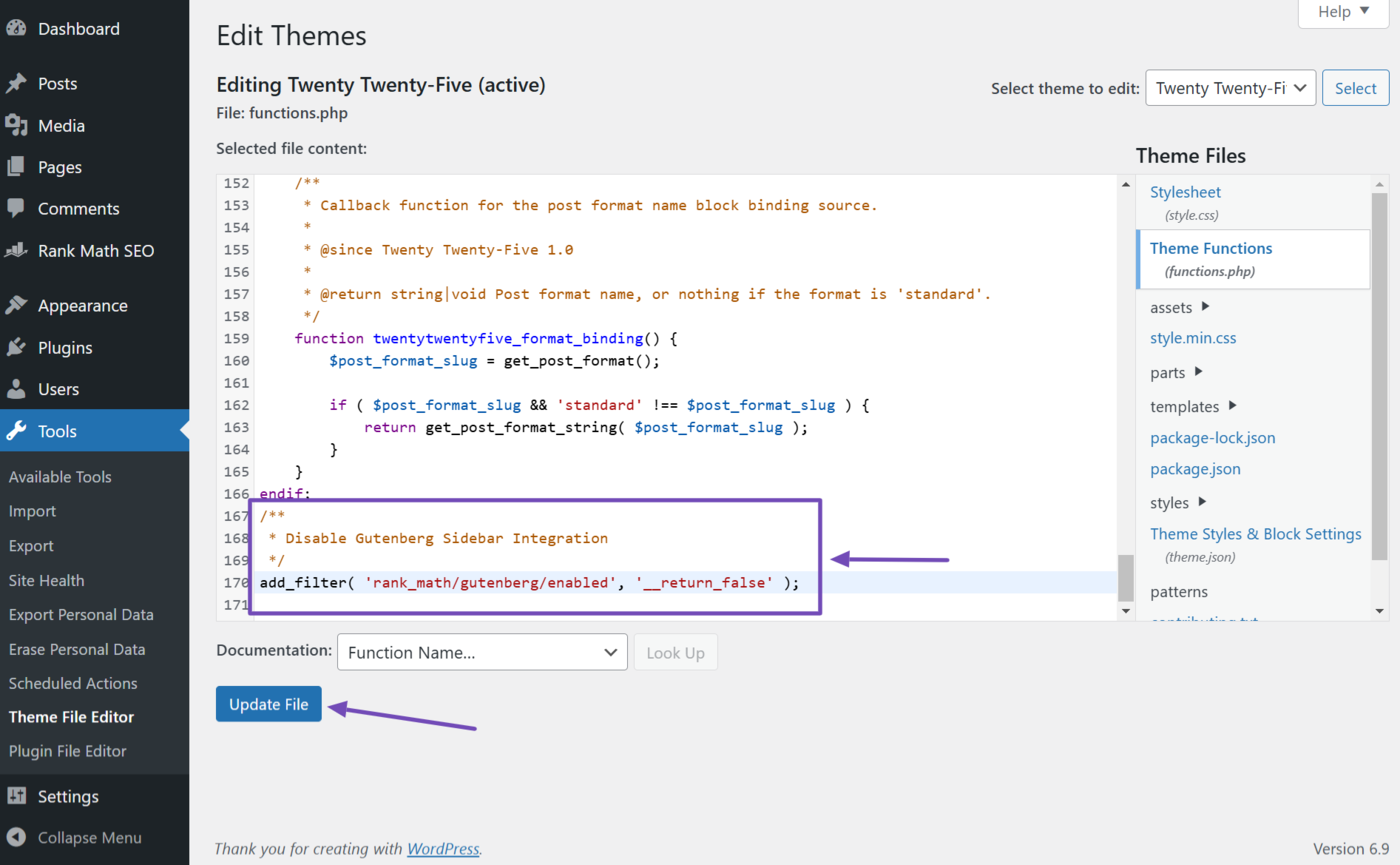Screen dimensions: 1400x865
Task: Open the WordPress link in the footer
Action: [x=443, y=848]
